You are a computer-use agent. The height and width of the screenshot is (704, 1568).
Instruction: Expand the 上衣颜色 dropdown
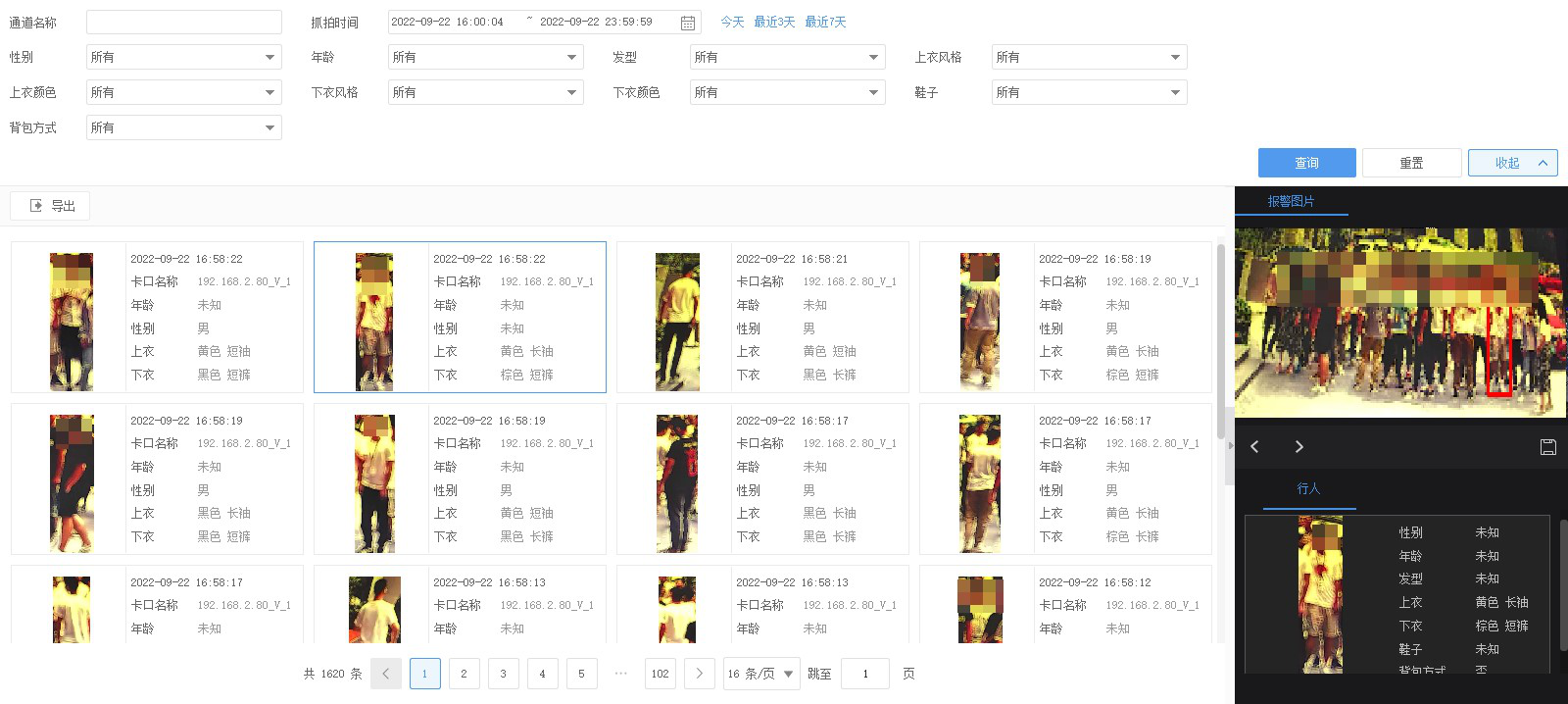click(184, 92)
